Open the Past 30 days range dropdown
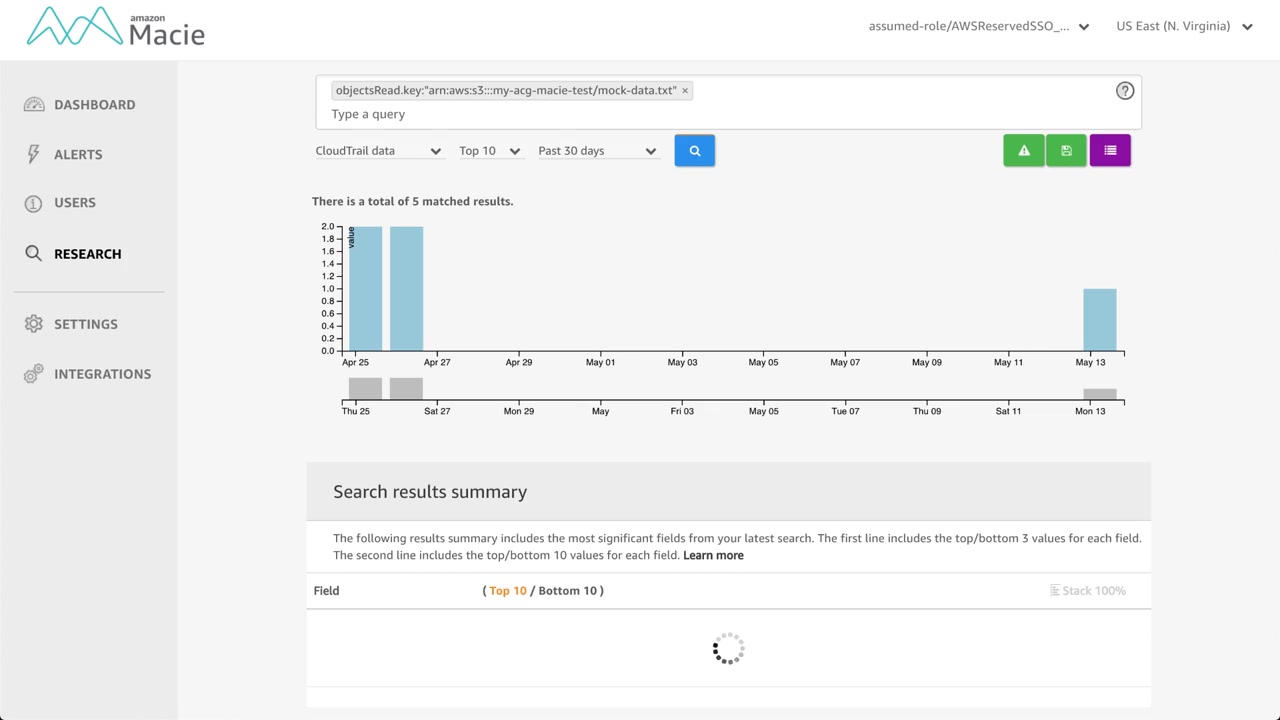The width and height of the screenshot is (1280, 720). tap(596, 151)
